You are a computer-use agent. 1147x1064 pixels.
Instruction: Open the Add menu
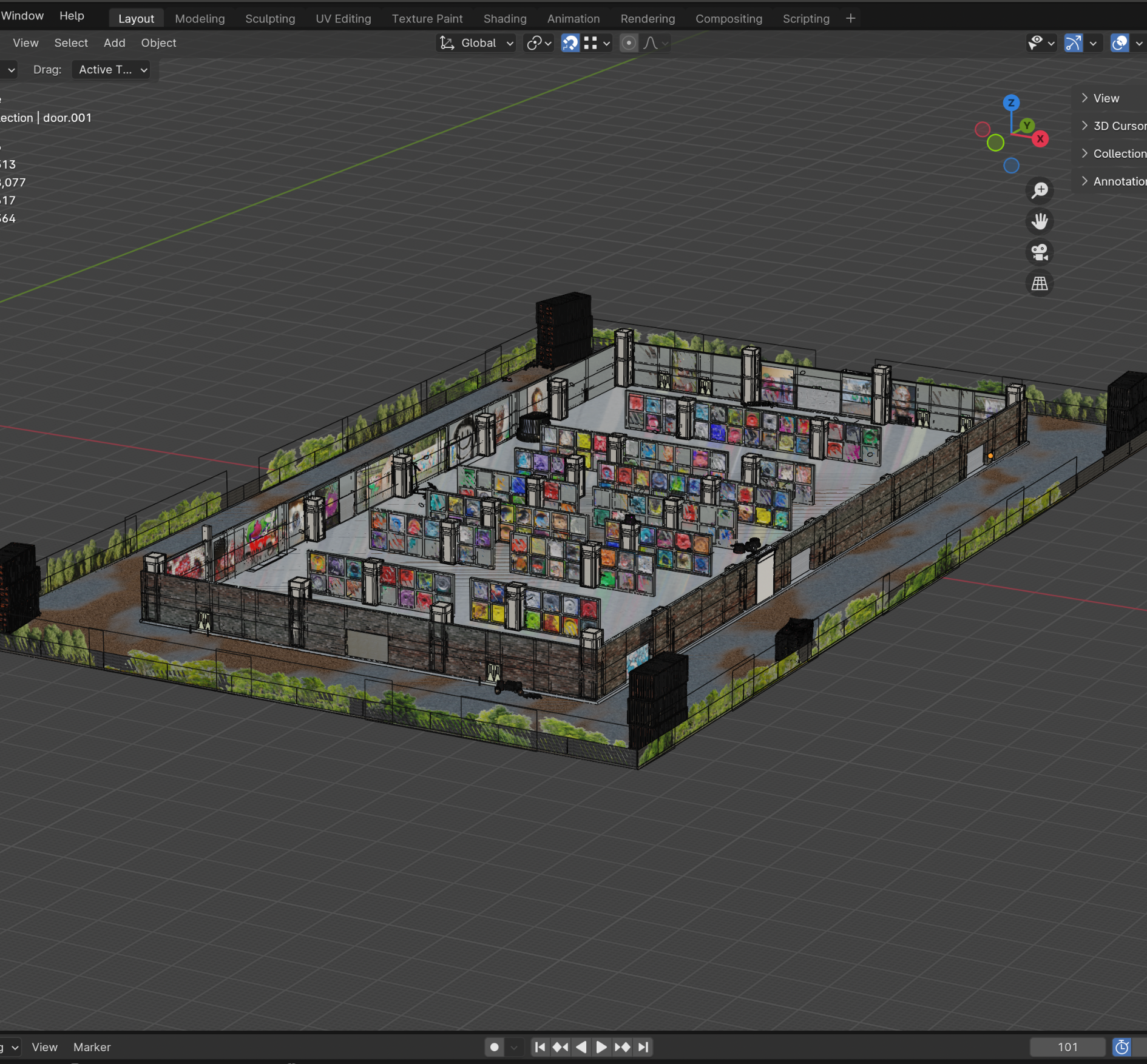click(x=114, y=43)
